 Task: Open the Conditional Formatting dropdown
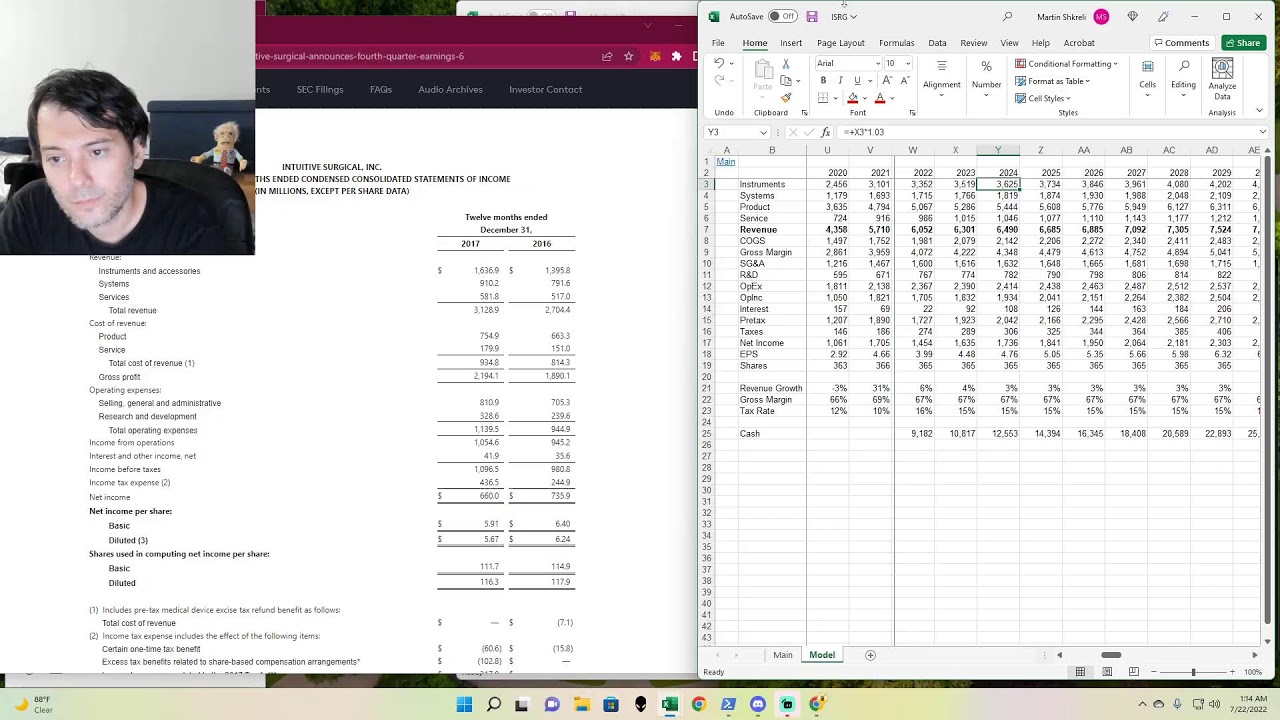click(1067, 64)
